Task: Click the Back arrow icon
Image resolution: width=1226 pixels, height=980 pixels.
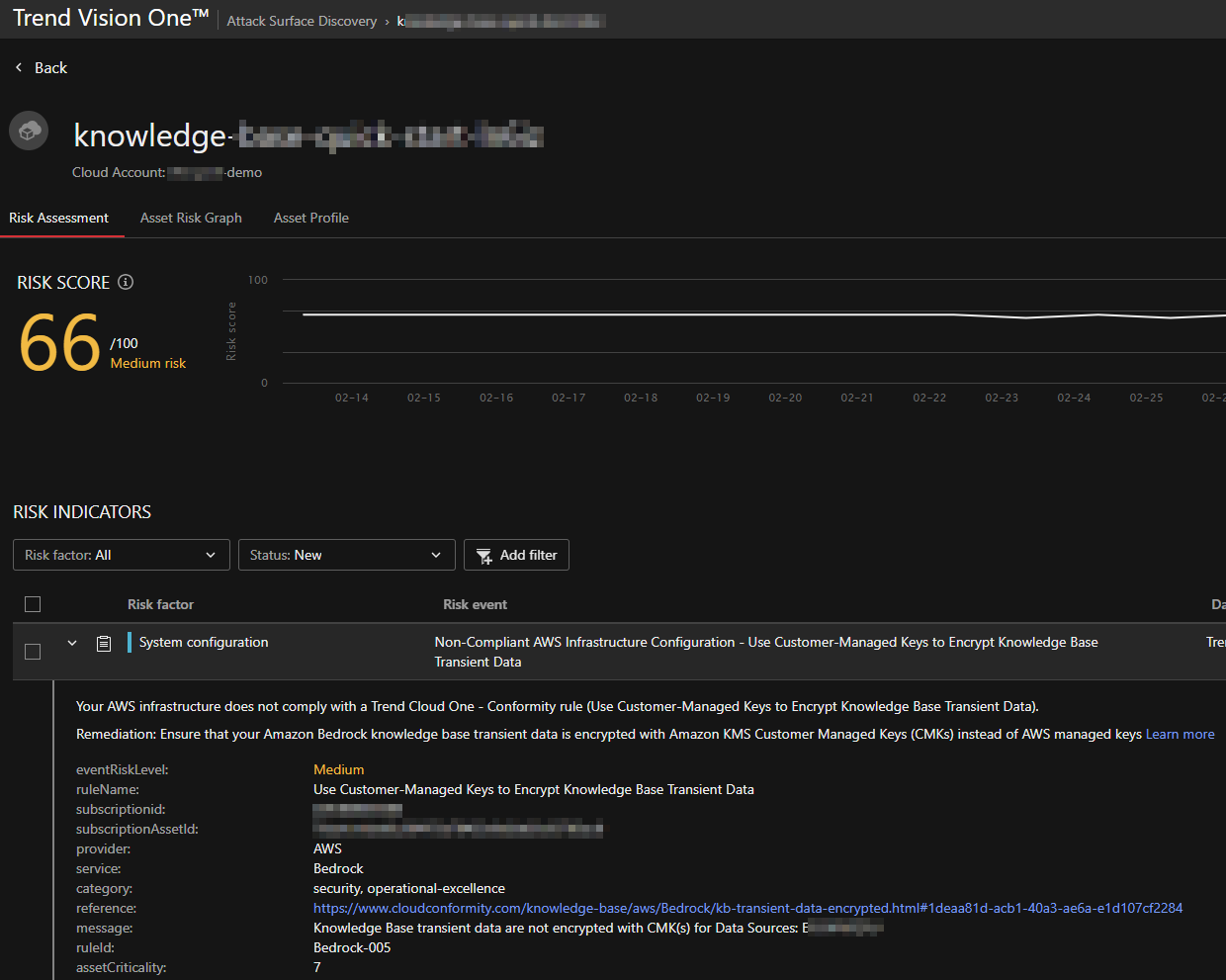Action: (x=19, y=67)
